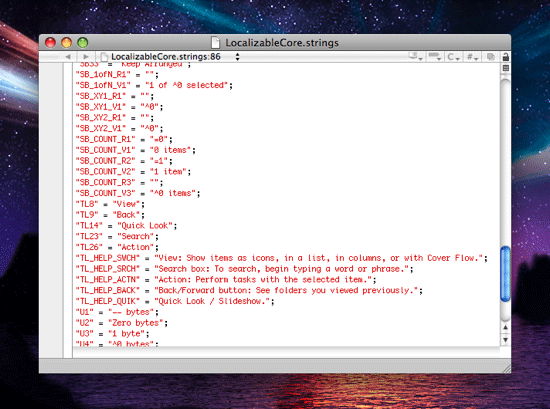The width and height of the screenshot is (550, 409).
Task: Click the scrollbar up arrow
Action: [x=505, y=327]
